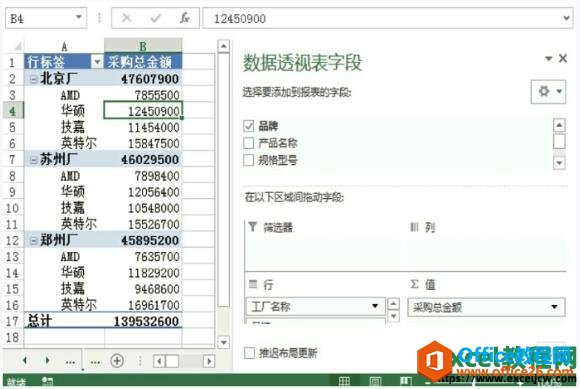
Task: Click horizontal scrollbar left arrow
Action: tap(159, 361)
